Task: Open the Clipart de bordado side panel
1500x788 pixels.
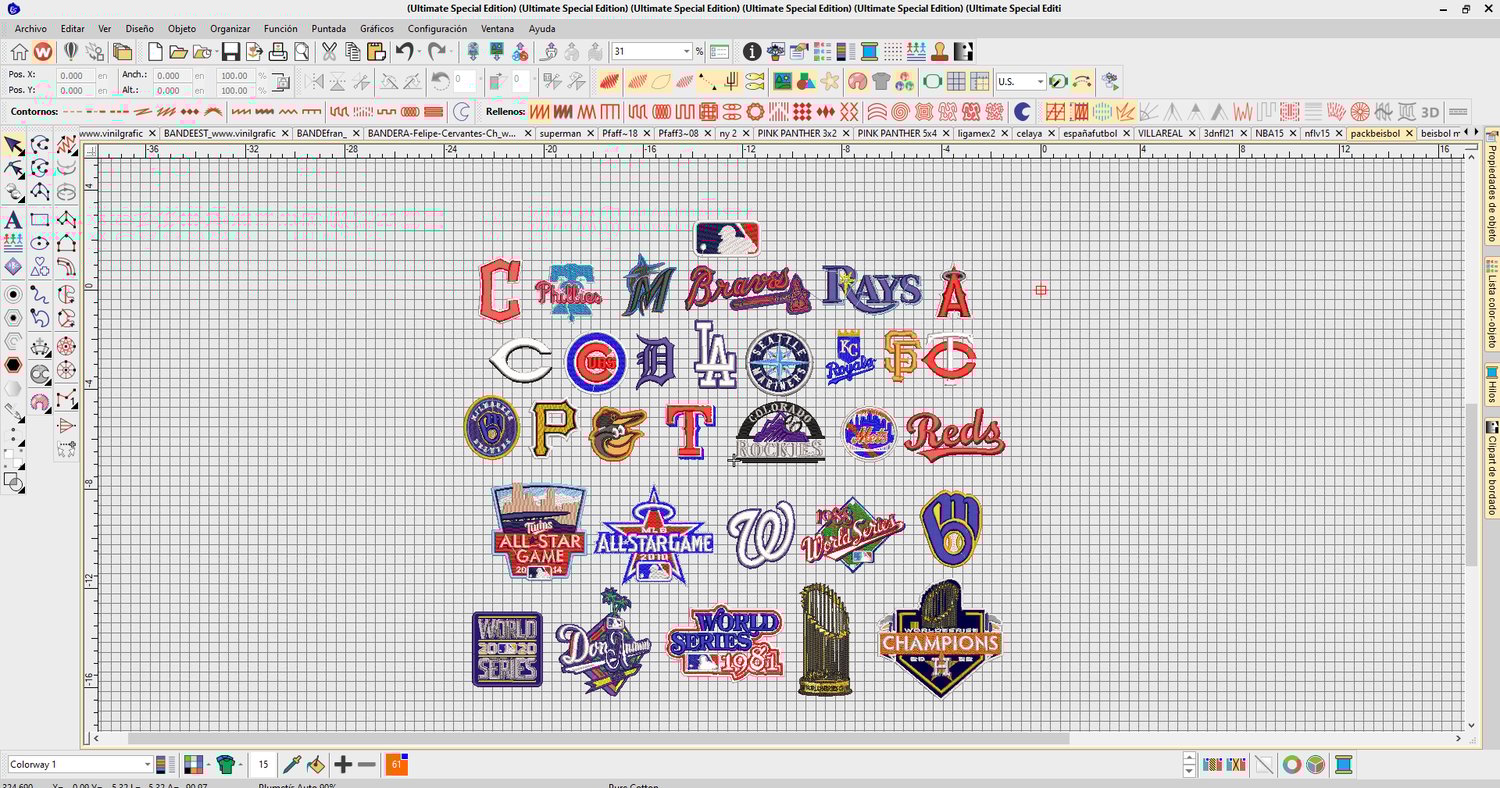Action: coord(1491,468)
